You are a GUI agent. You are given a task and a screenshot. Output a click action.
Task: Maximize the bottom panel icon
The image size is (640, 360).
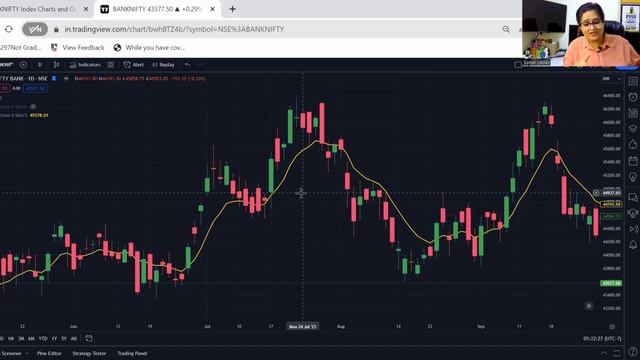tap(617, 353)
